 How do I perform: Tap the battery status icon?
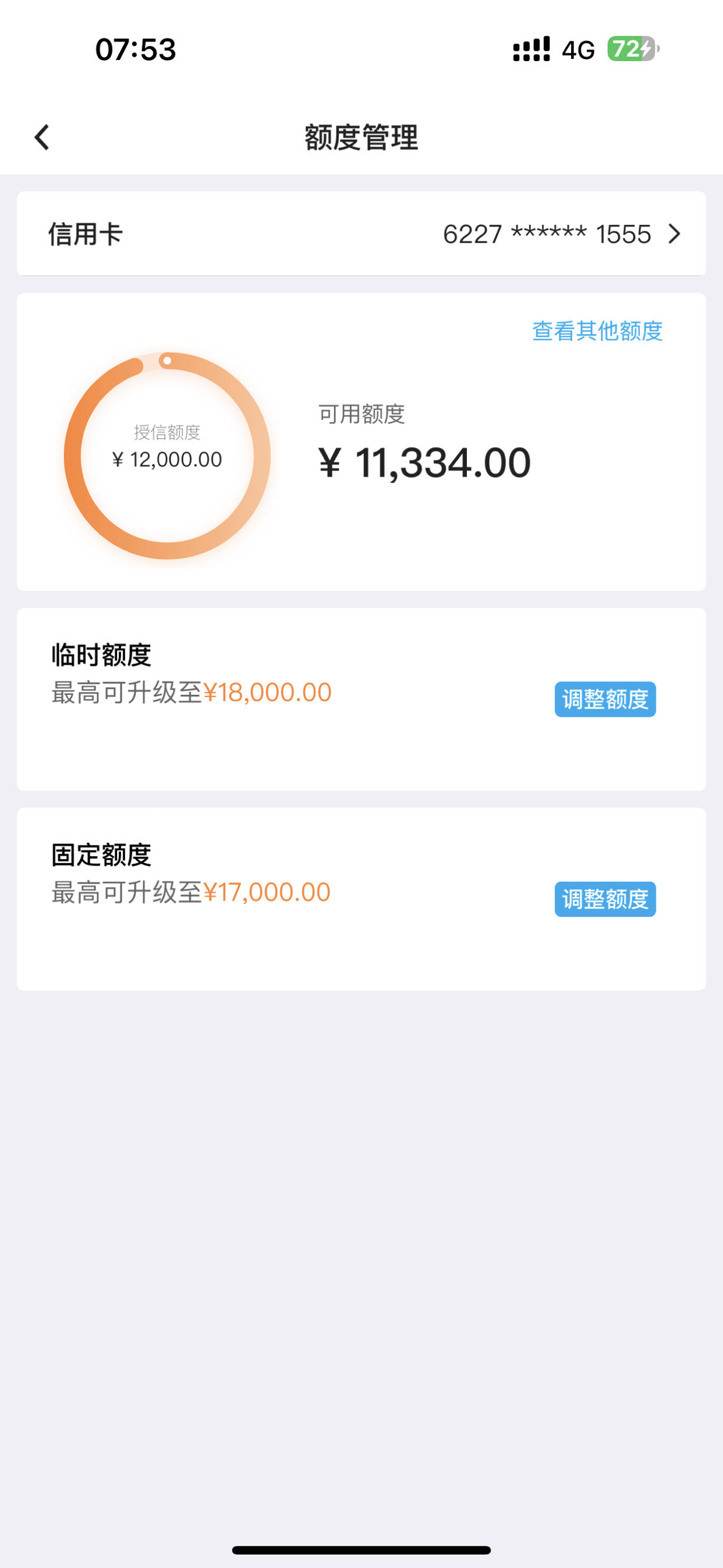[633, 49]
